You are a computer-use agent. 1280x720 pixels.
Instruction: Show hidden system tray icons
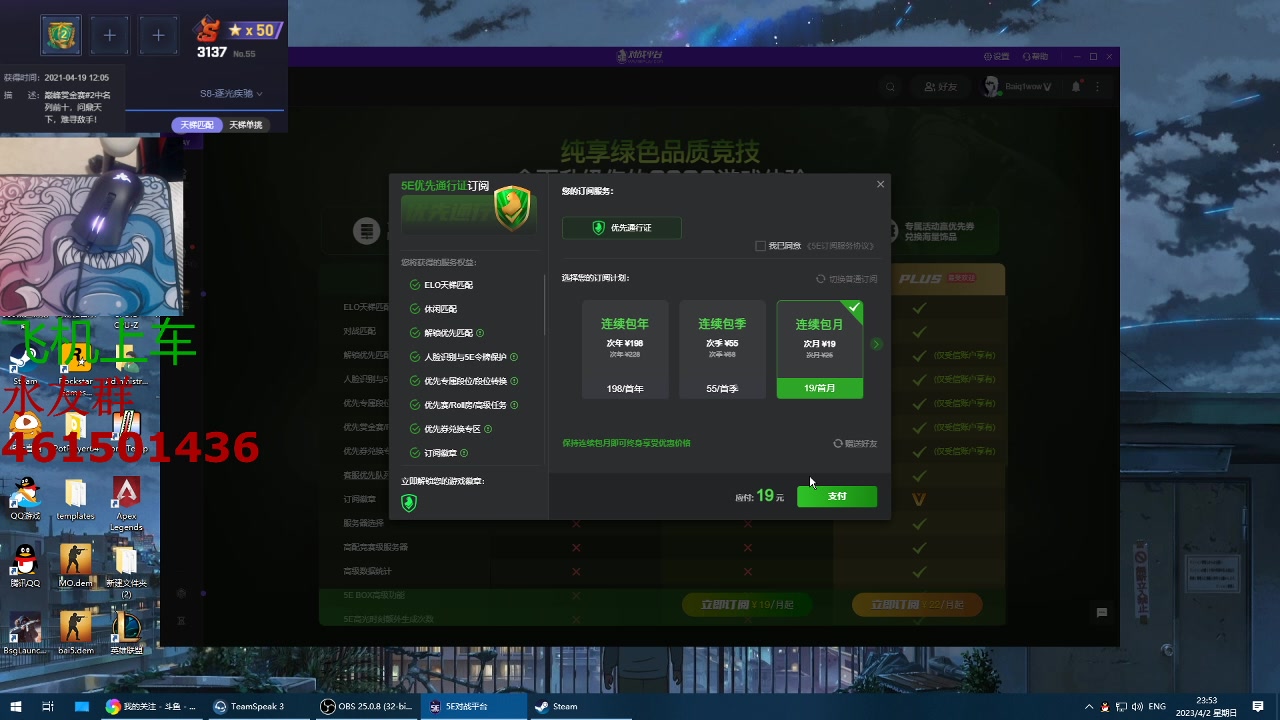coord(1089,706)
